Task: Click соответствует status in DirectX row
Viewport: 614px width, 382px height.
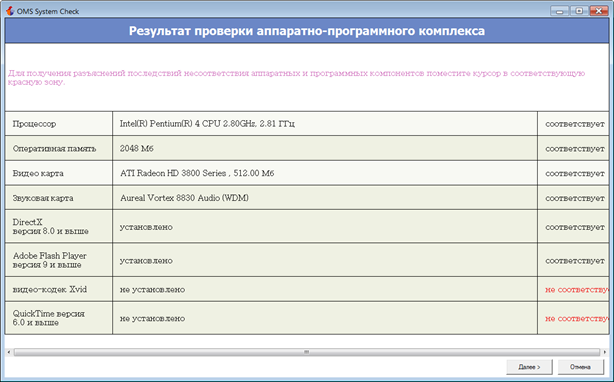Action: click(x=575, y=227)
